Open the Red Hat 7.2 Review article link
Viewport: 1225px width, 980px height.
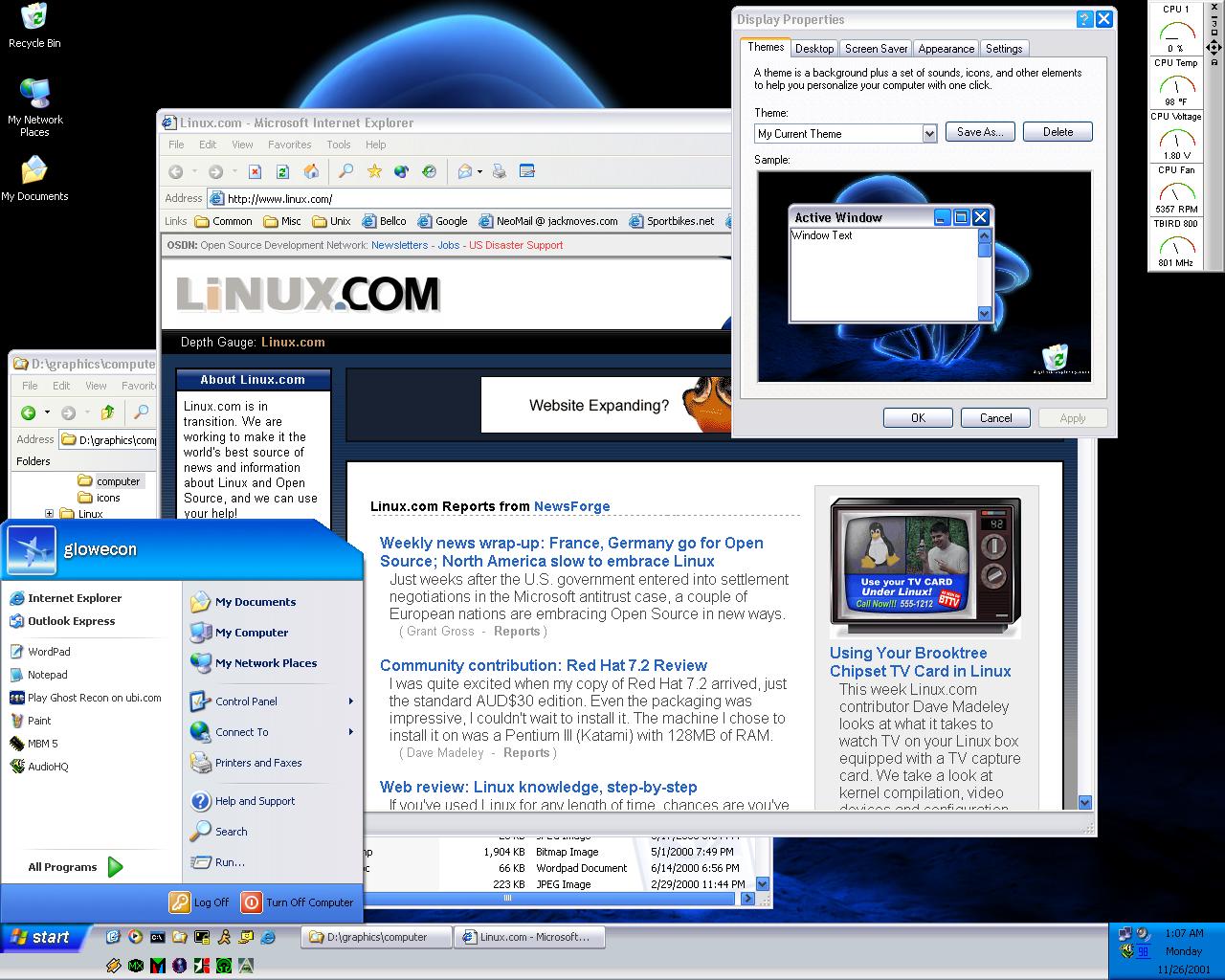pyautogui.click(x=543, y=665)
